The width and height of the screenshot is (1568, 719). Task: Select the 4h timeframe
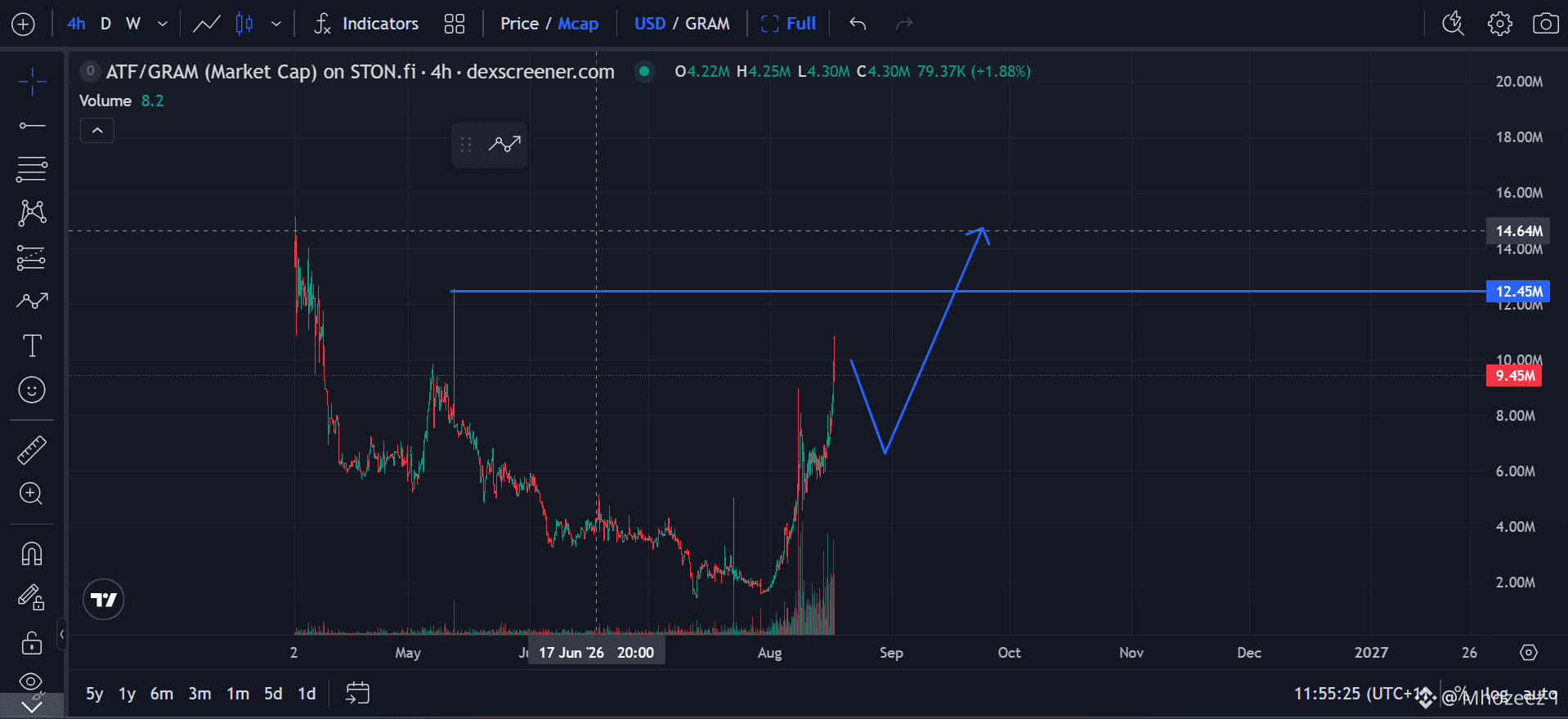76,24
